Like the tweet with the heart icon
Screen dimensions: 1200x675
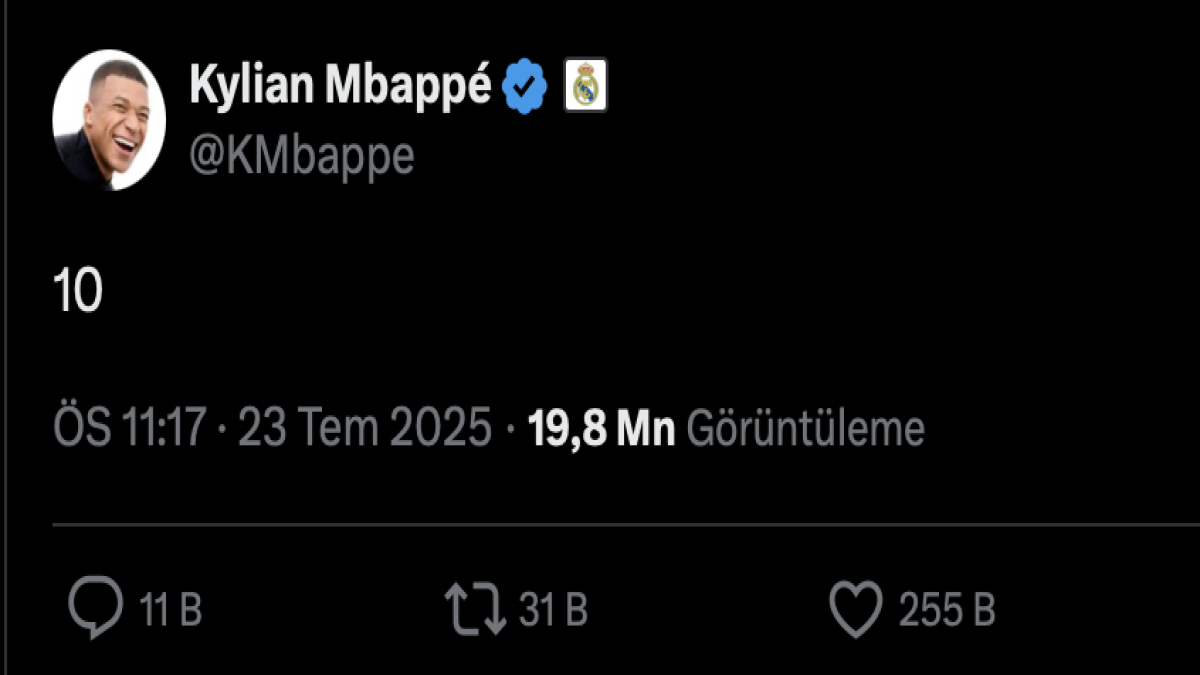click(856, 610)
